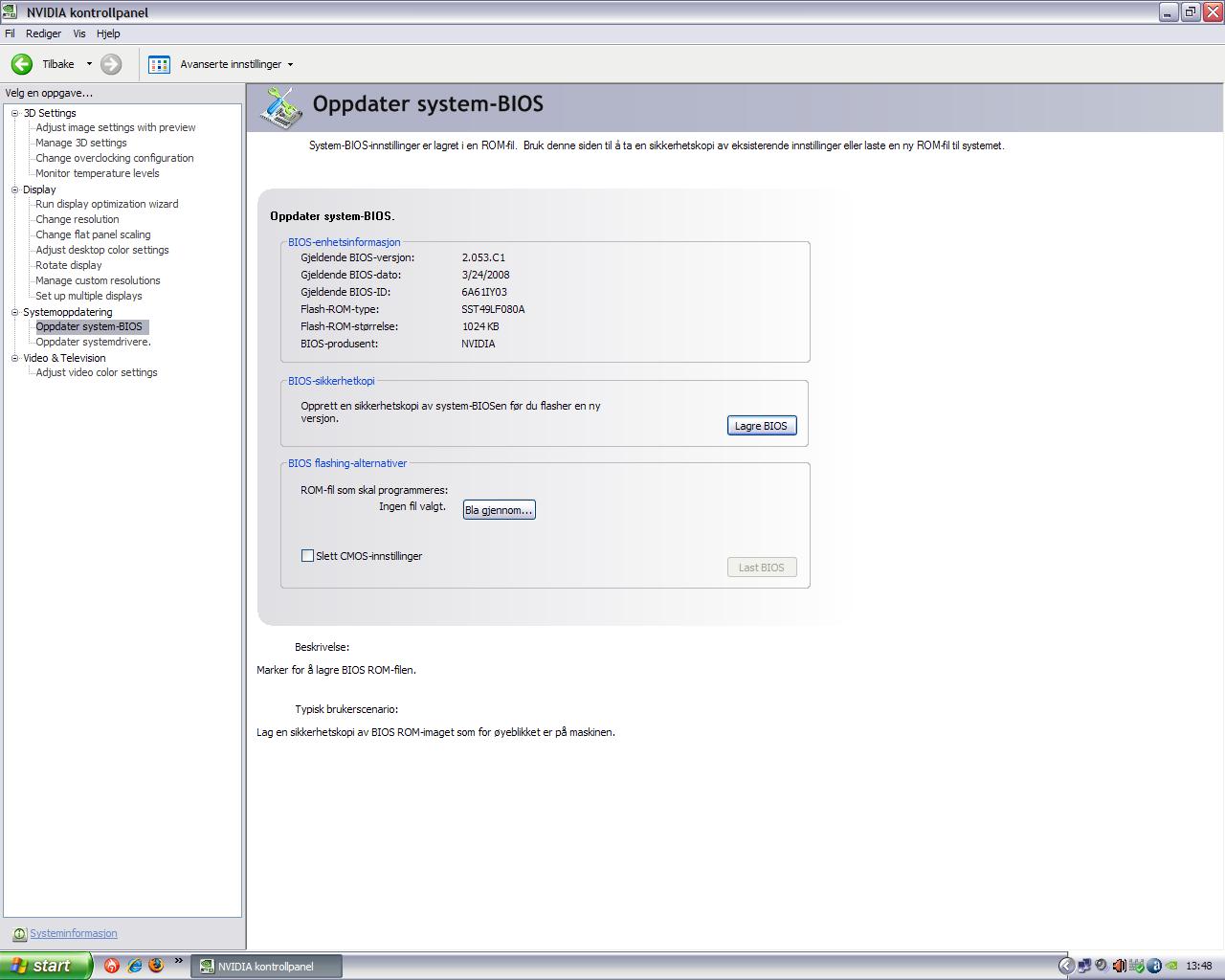Image resolution: width=1225 pixels, height=980 pixels.
Task: Select Adjust image settings with preview
Action: 116,127
